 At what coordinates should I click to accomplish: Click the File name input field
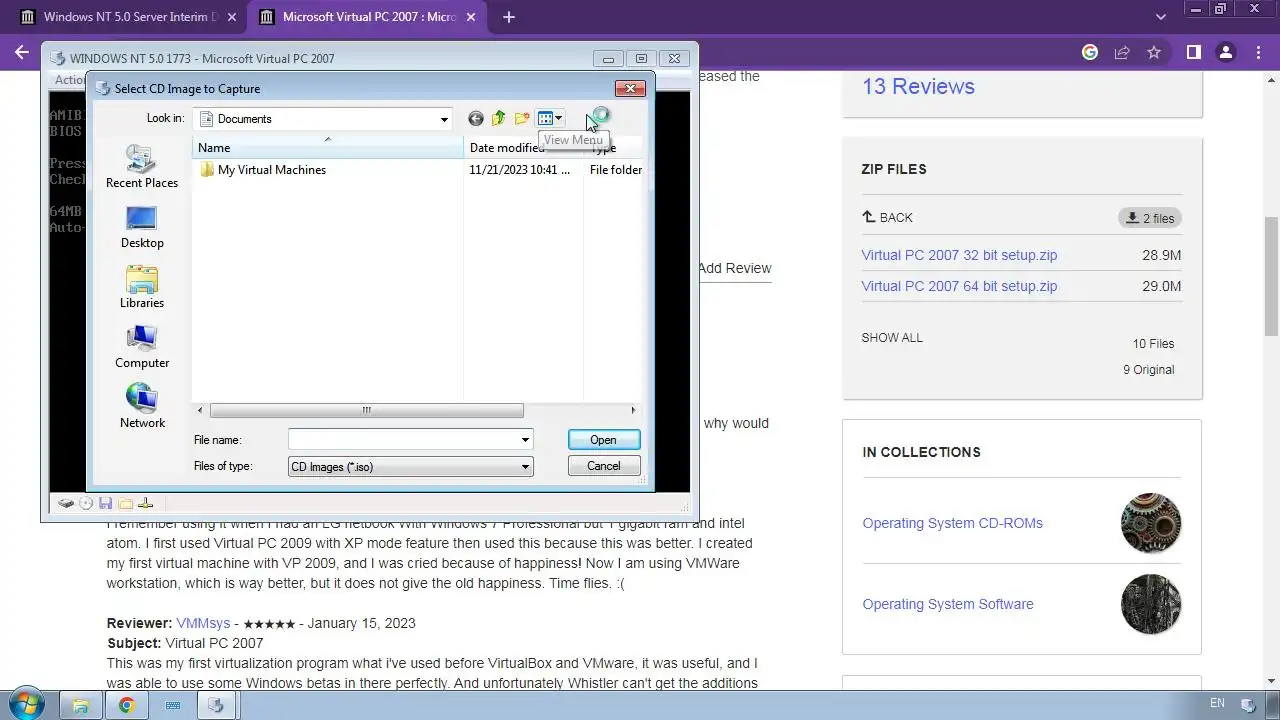[403, 440]
